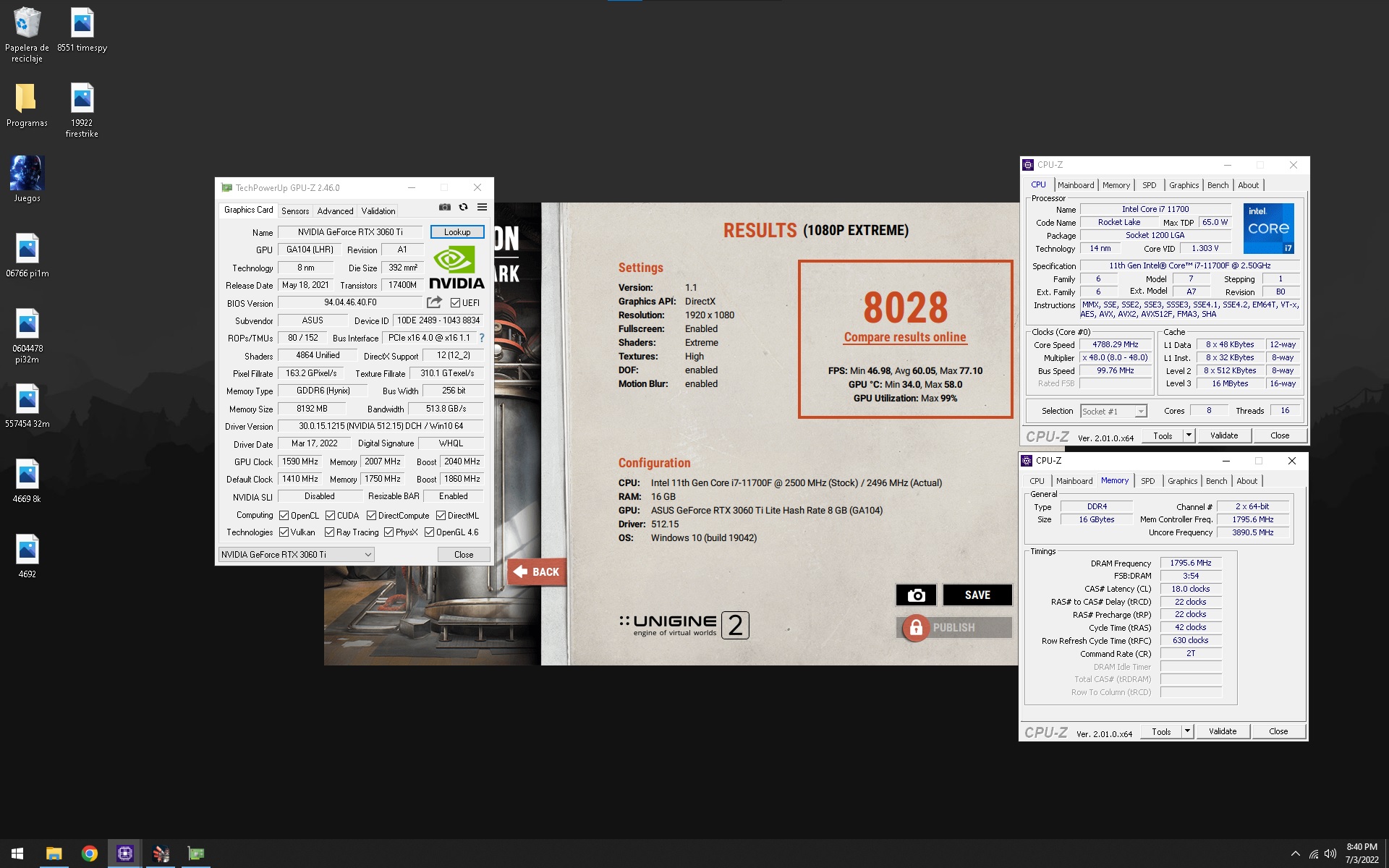Open the Socket #1 selection dropdown

(1113, 411)
